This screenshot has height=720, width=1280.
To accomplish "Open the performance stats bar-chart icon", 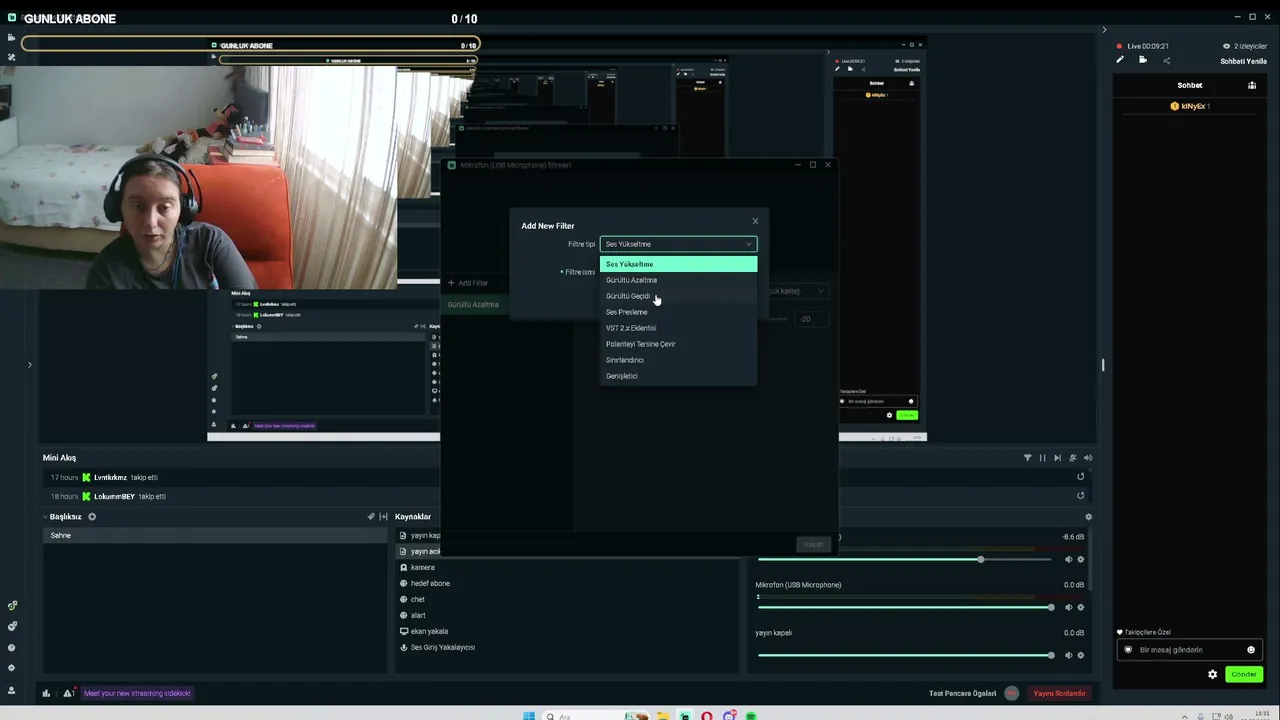I will pos(46,693).
